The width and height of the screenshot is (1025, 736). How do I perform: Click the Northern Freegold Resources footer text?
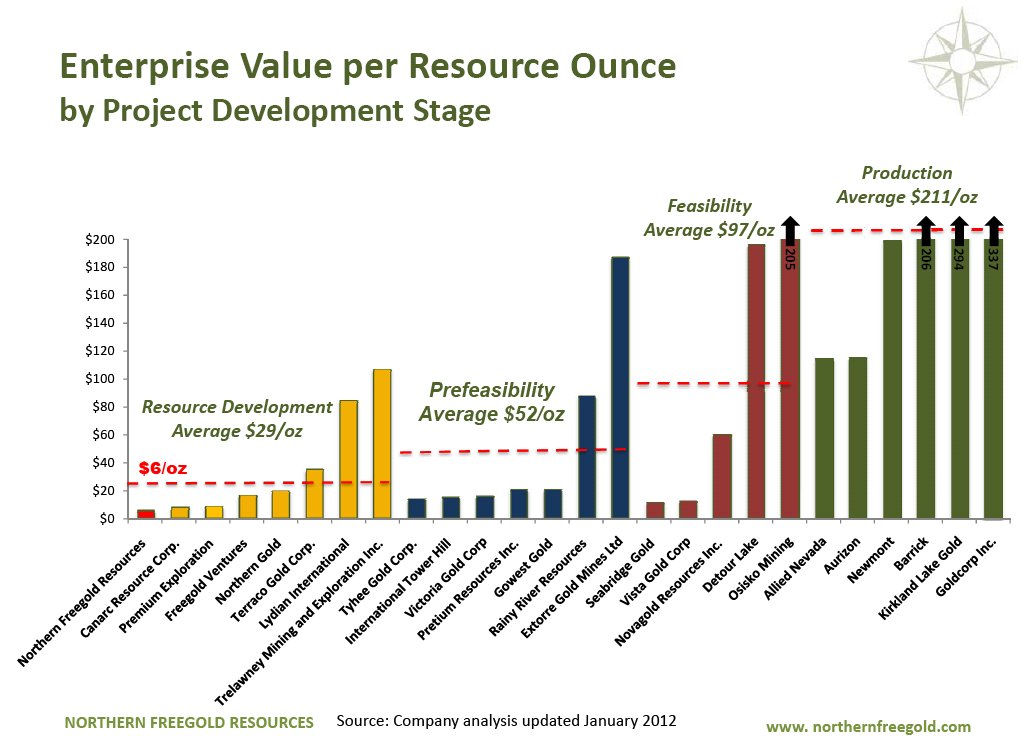tap(189, 722)
